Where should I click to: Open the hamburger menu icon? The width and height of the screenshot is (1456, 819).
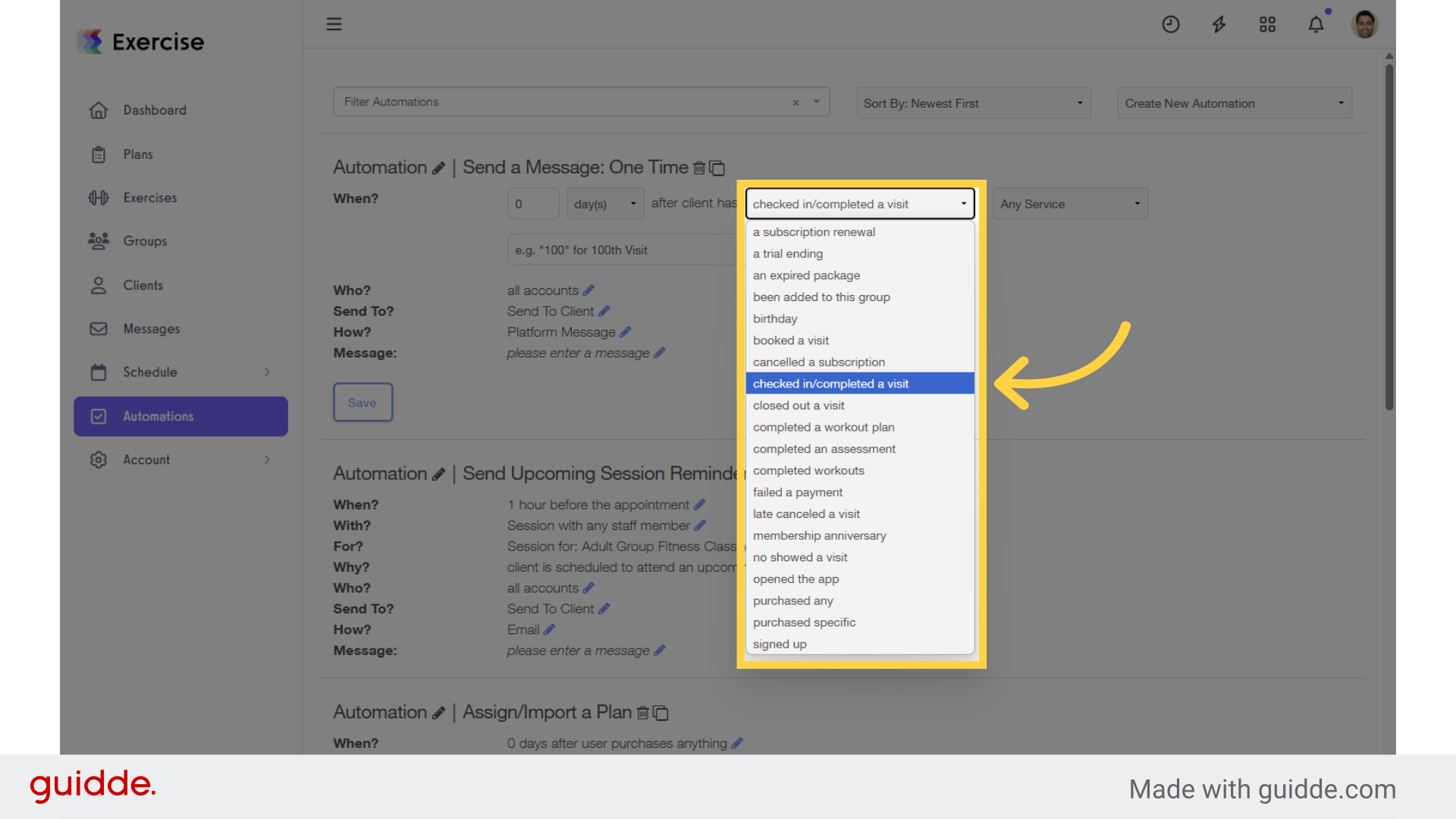coord(334,24)
